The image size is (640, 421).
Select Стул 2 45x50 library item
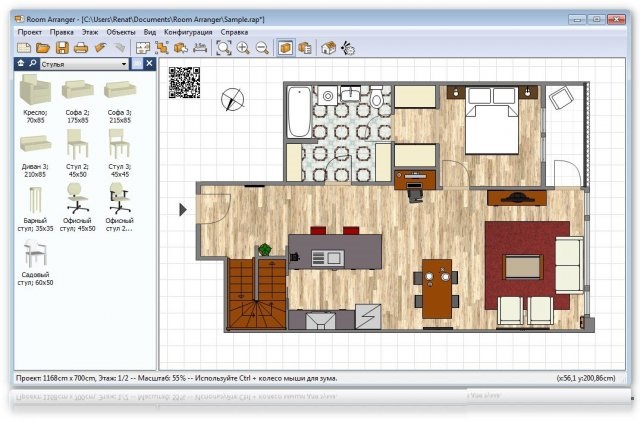click(x=78, y=153)
